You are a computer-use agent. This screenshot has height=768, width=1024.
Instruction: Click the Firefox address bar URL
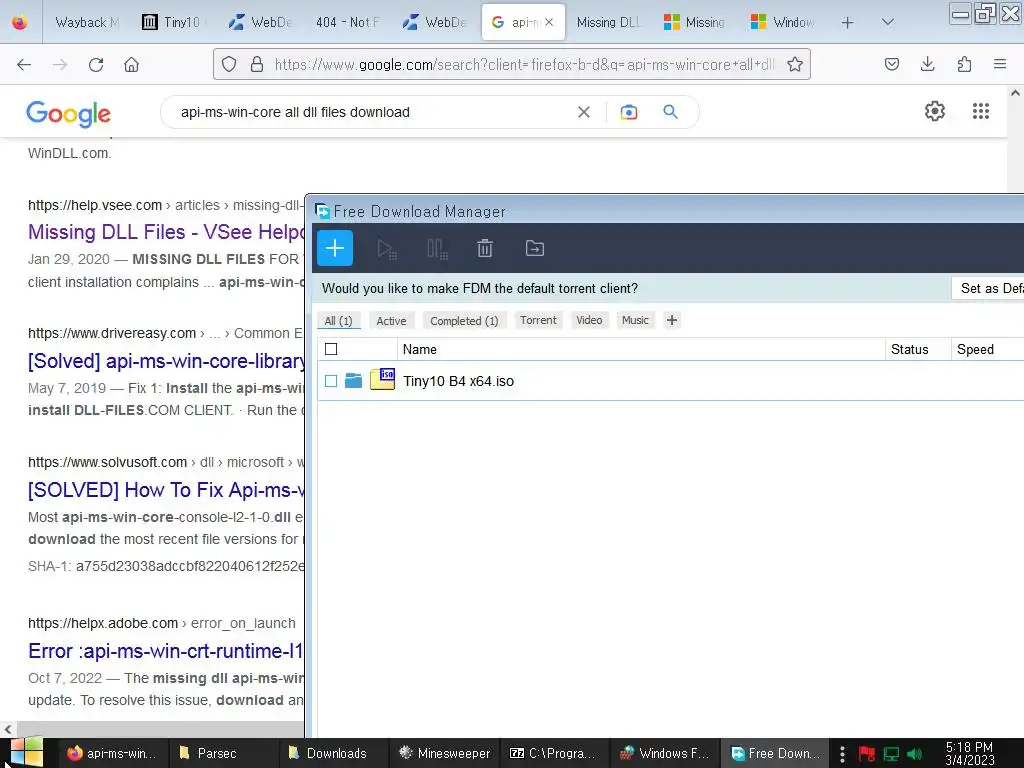524,64
